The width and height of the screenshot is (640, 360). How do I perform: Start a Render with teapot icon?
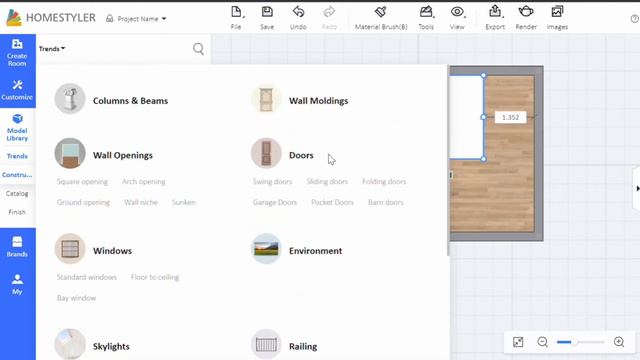pyautogui.click(x=526, y=11)
